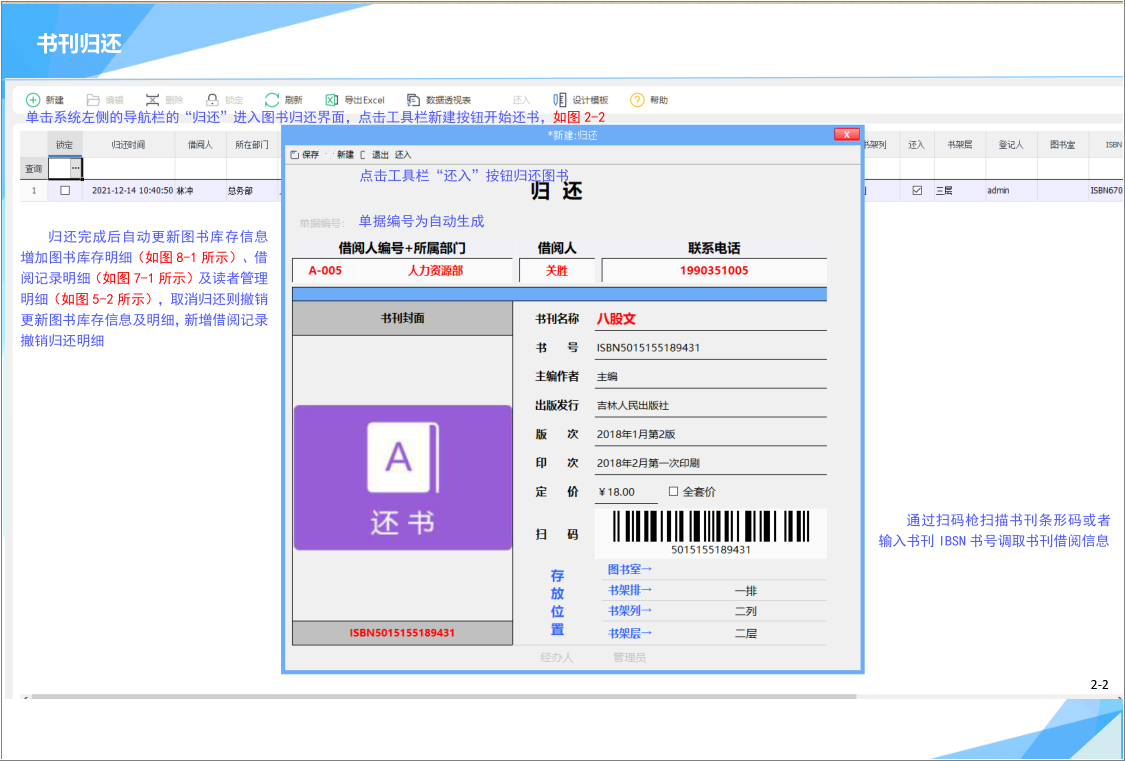Close the 新建:归还 dialog with red X

click(x=847, y=135)
